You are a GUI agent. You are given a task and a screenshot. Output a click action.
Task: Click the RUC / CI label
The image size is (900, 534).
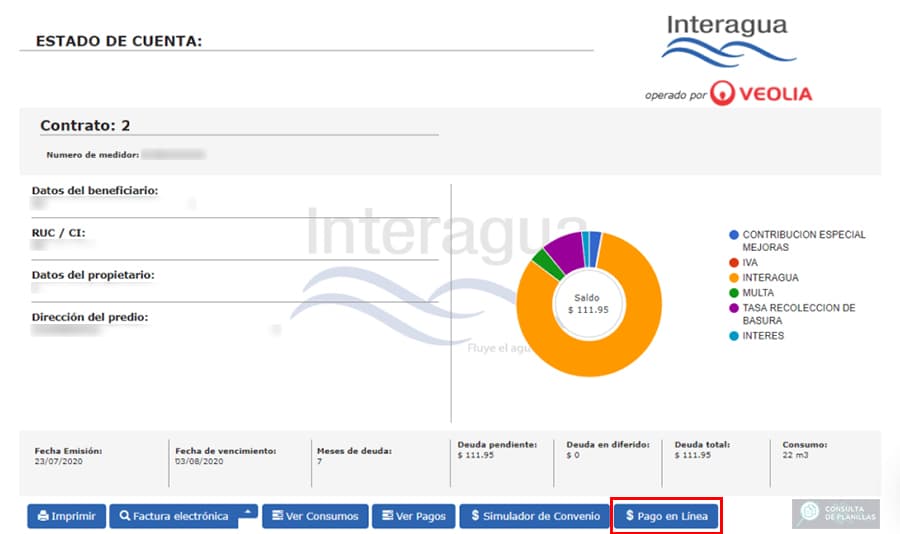click(x=59, y=233)
